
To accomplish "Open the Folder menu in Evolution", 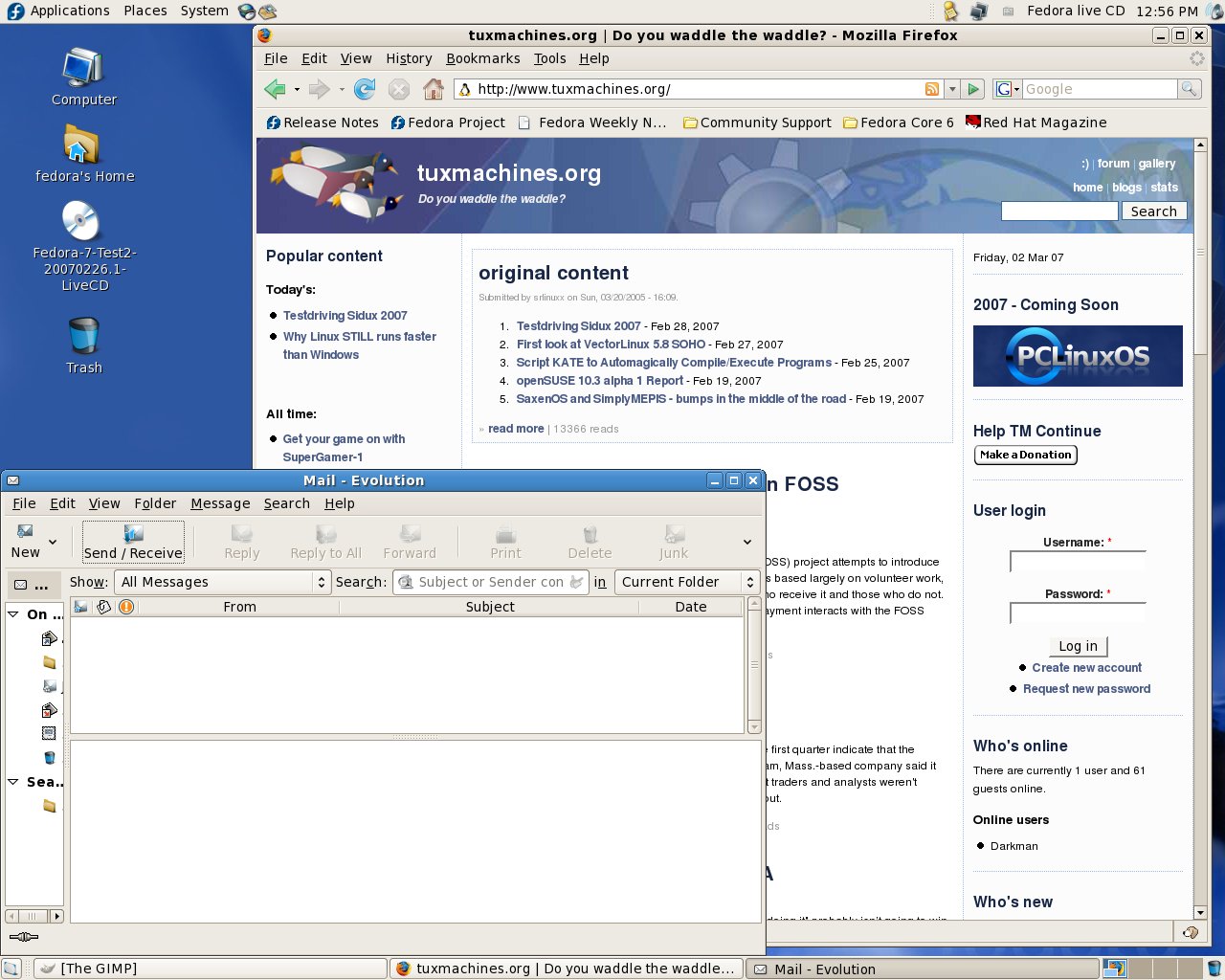I will [x=155, y=503].
